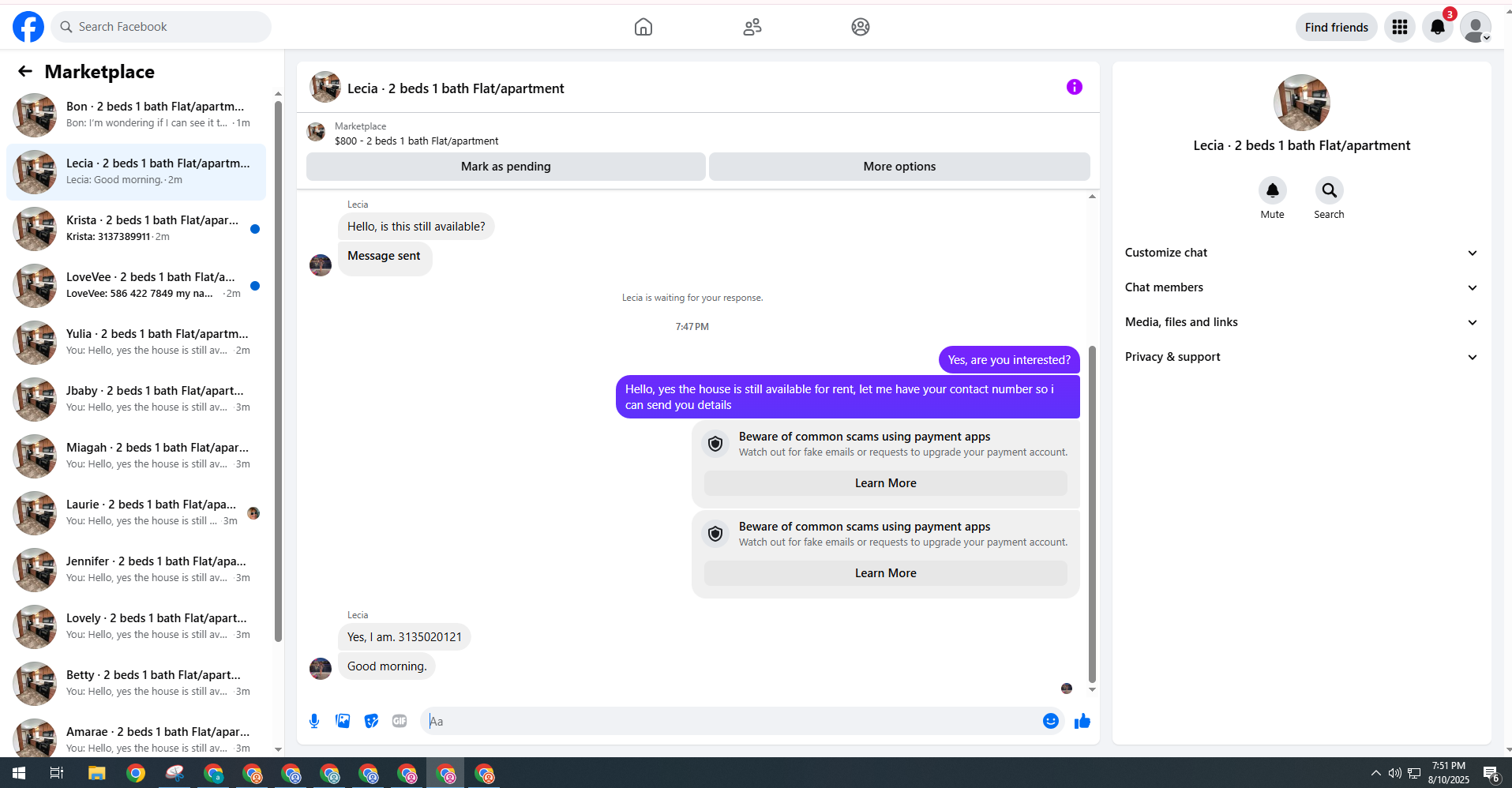Focus the Search Facebook field

(161, 27)
